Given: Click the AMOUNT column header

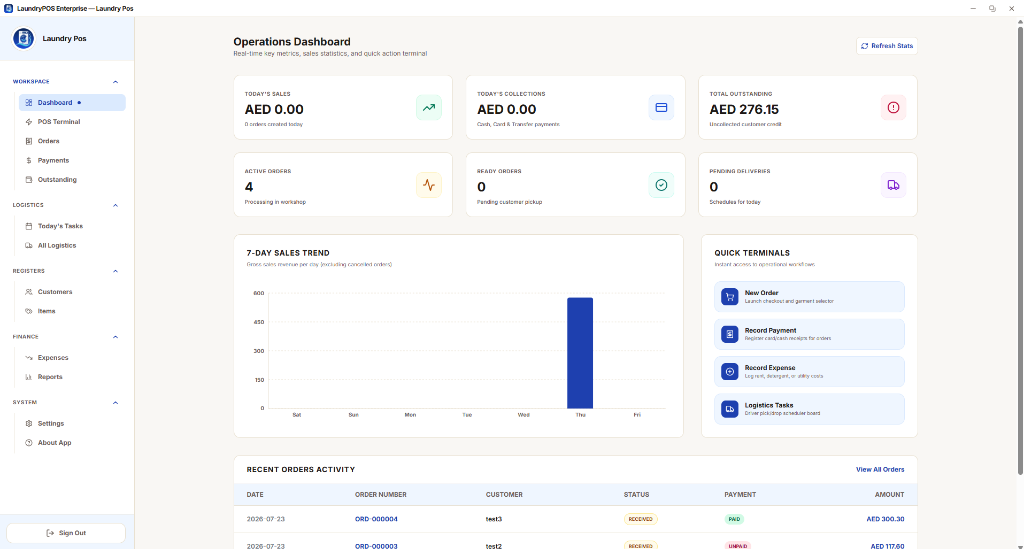Looking at the screenshot, I should point(889,495).
